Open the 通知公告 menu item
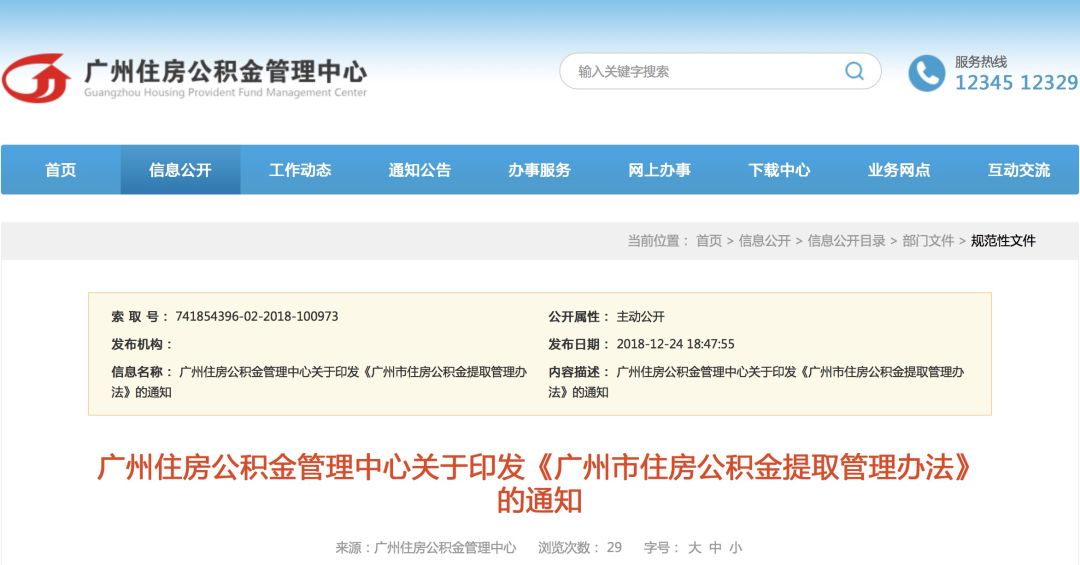The width and height of the screenshot is (1080, 565). [x=420, y=170]
